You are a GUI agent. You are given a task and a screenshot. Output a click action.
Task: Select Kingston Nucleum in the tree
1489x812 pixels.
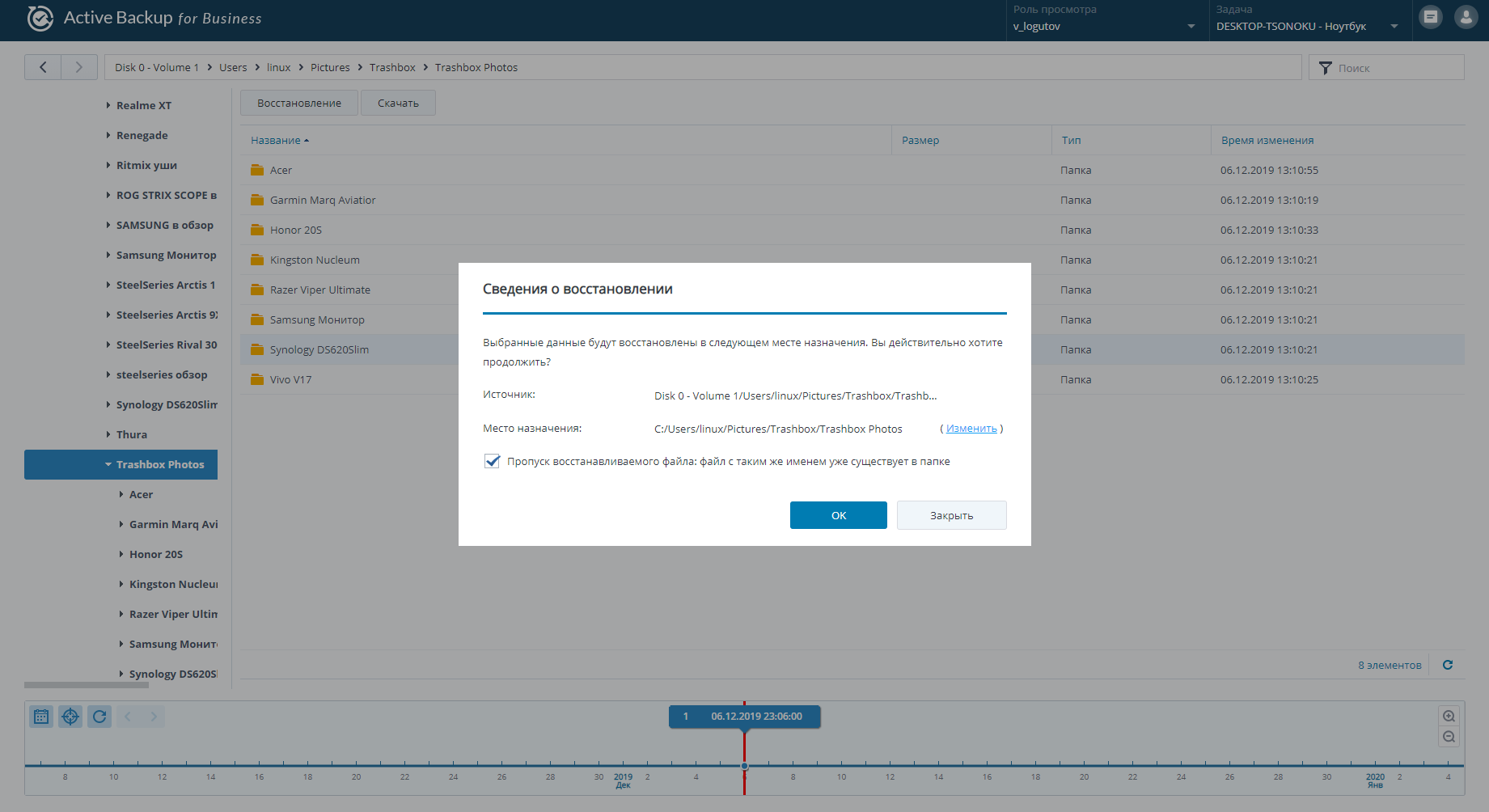(174, 584)
